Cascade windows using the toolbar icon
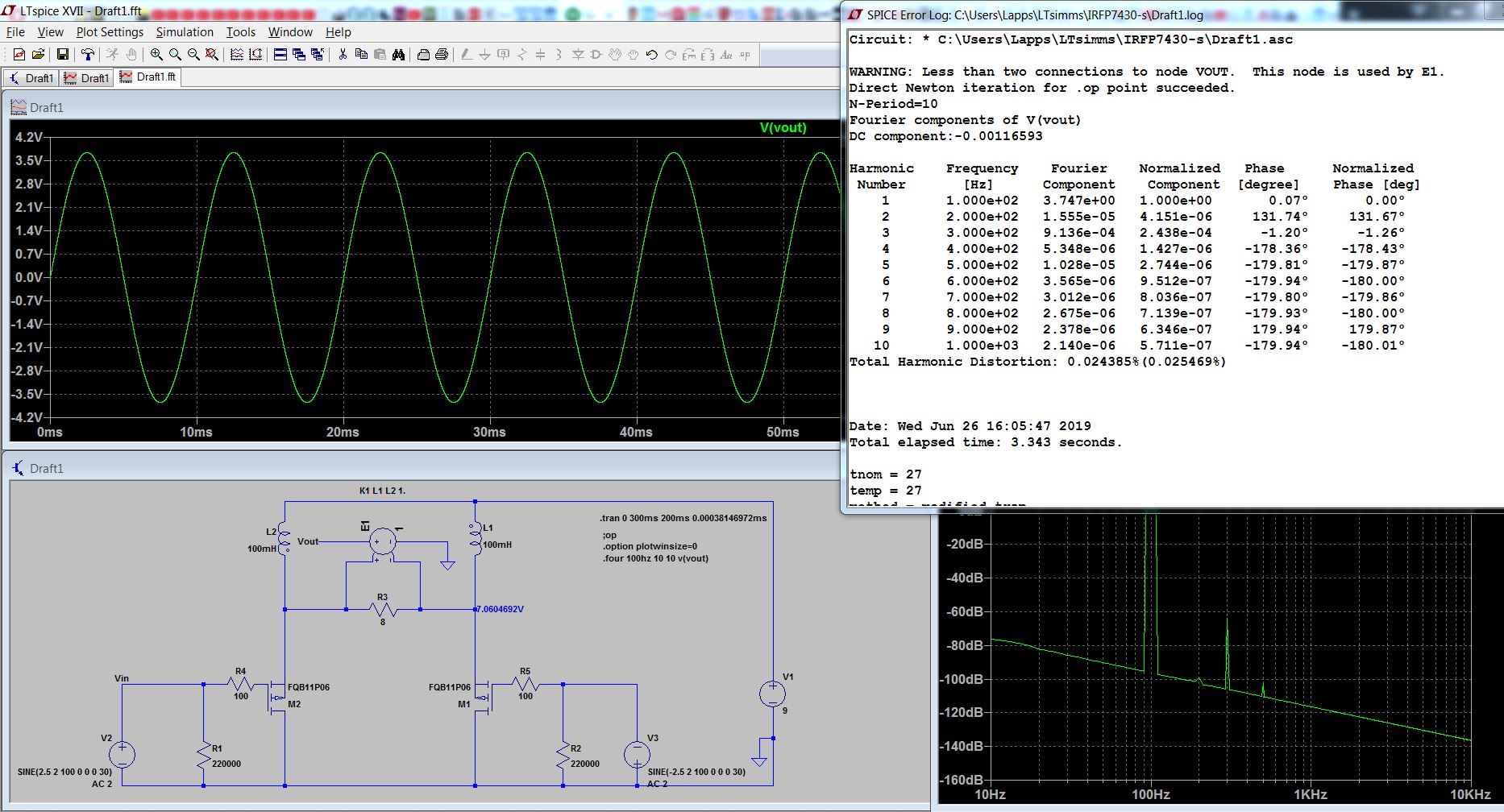Screen dimensions: 1504x812 (299, 54)
